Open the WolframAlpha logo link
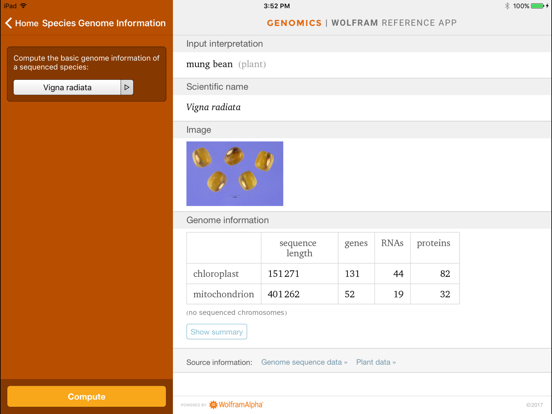552x414 pixels. coord(236,404)
